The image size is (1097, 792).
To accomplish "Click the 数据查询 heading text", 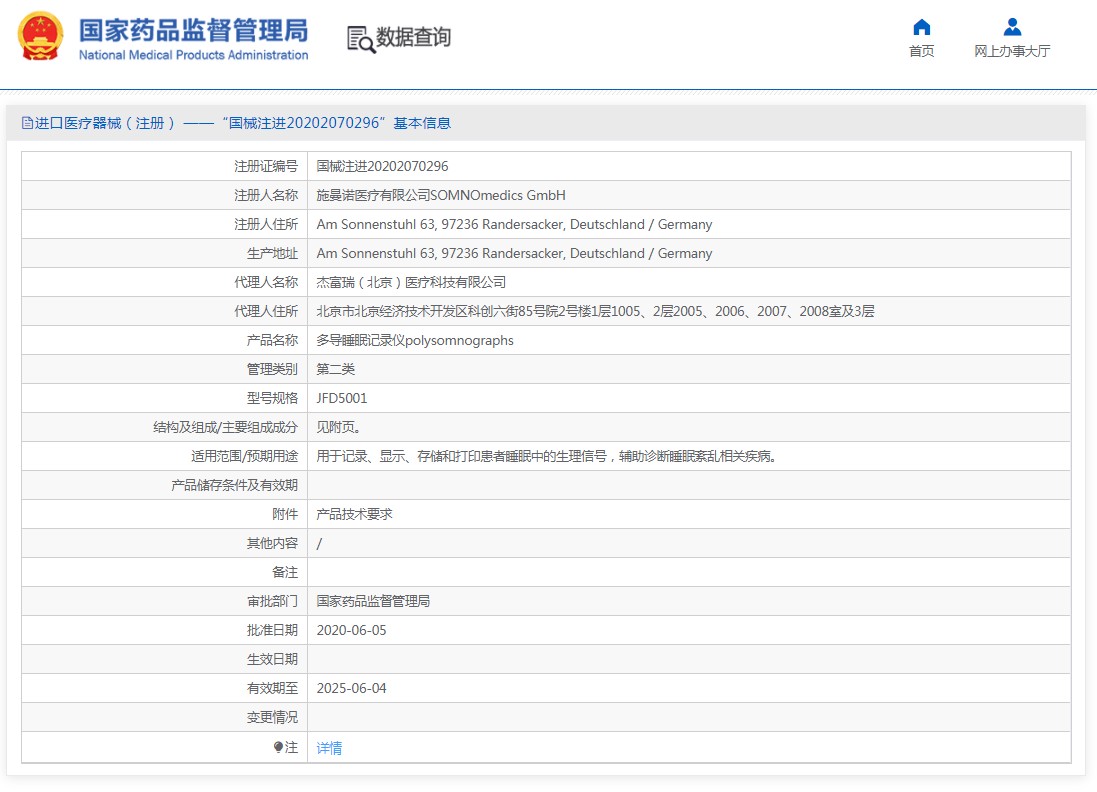I will click(x=413, y=38).
